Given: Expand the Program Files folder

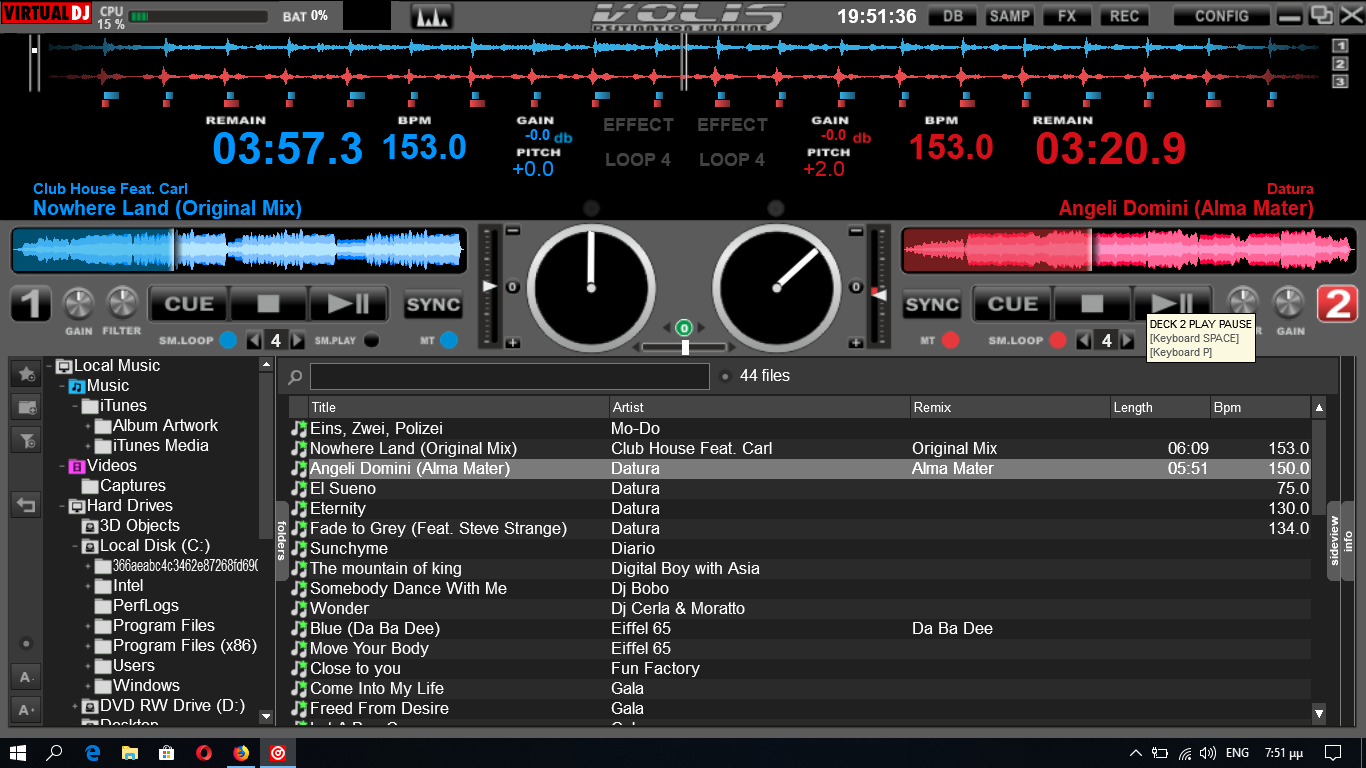Looking at the screenshot, I should click(x=88, y=626).
